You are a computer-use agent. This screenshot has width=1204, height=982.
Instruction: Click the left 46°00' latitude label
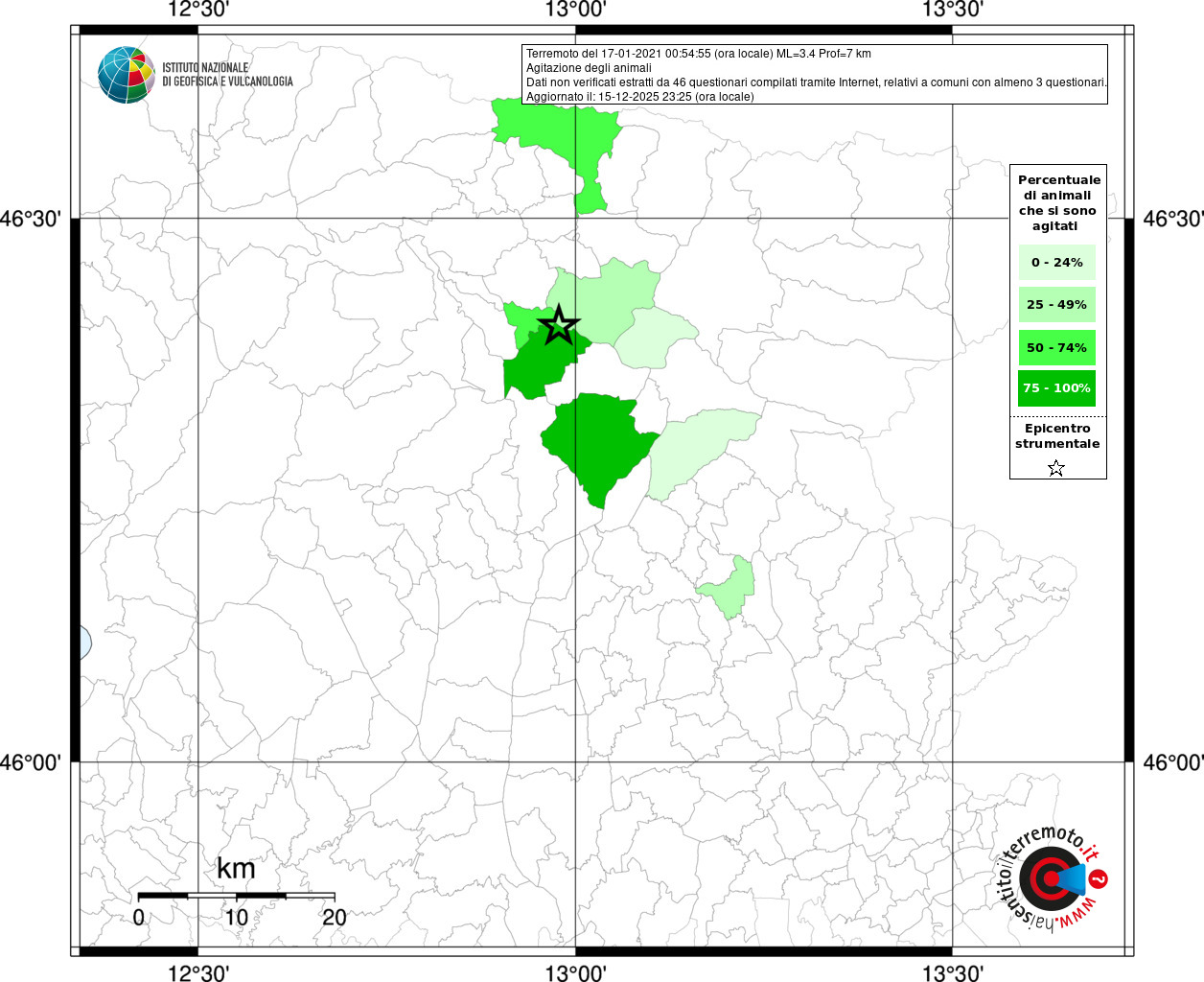(31, 762)
